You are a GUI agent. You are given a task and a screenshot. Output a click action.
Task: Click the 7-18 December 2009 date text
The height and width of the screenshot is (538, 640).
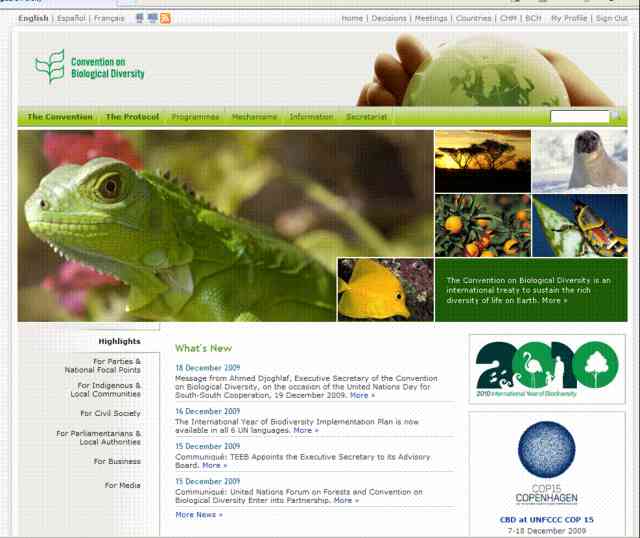click(x=547, y=531)
